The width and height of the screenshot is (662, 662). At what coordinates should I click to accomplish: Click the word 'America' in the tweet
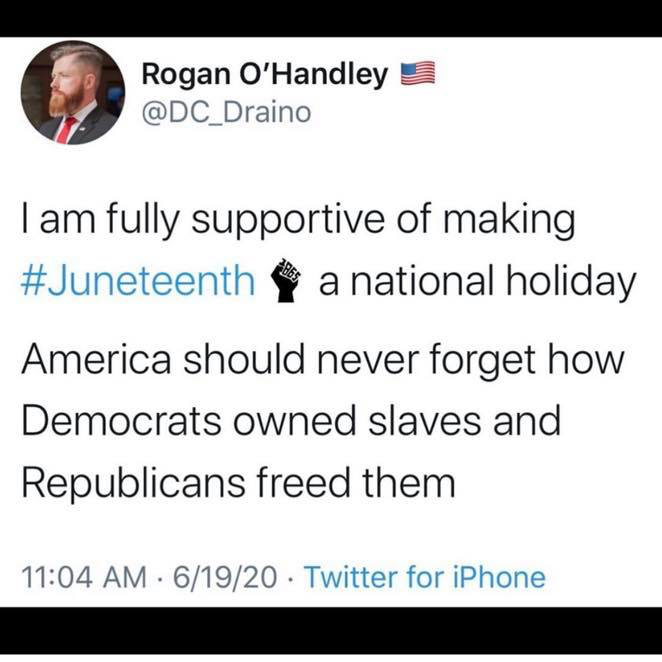pos(97,359)
